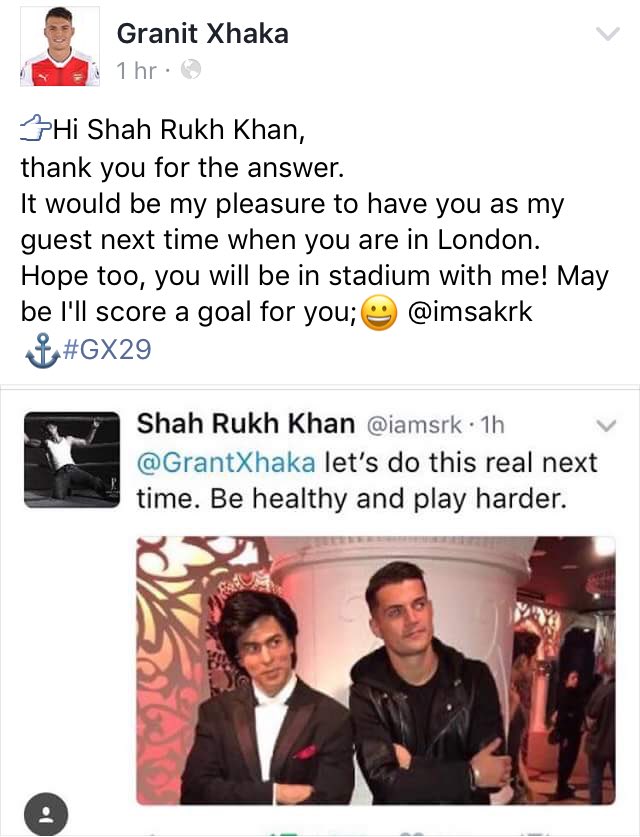Click the pointing hand emoji icon
The height and width of the screenshot is (837, 640).
pyautogui.click(x=36, y=128)
